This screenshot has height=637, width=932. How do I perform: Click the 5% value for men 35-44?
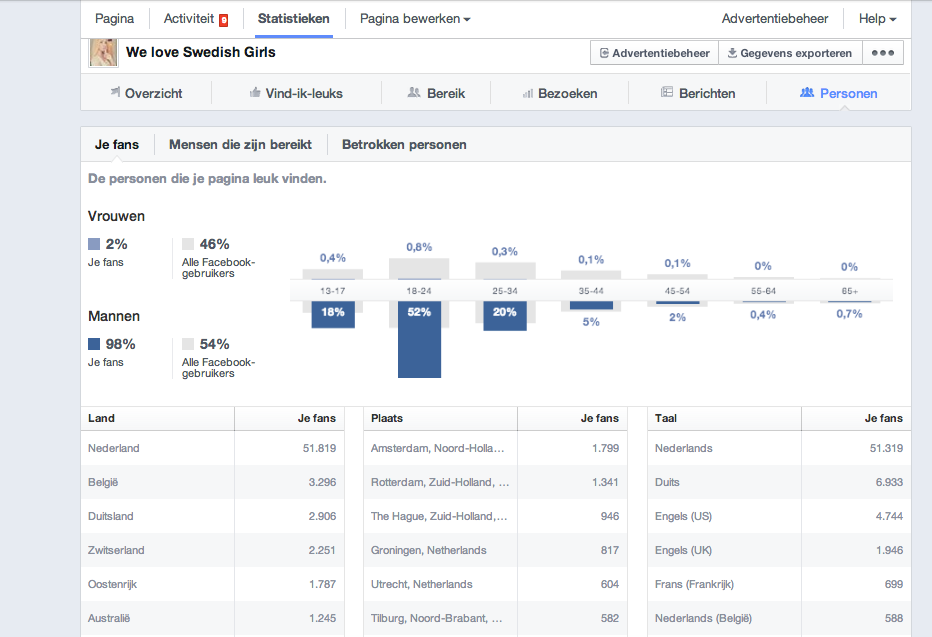(x=591, y=322)
